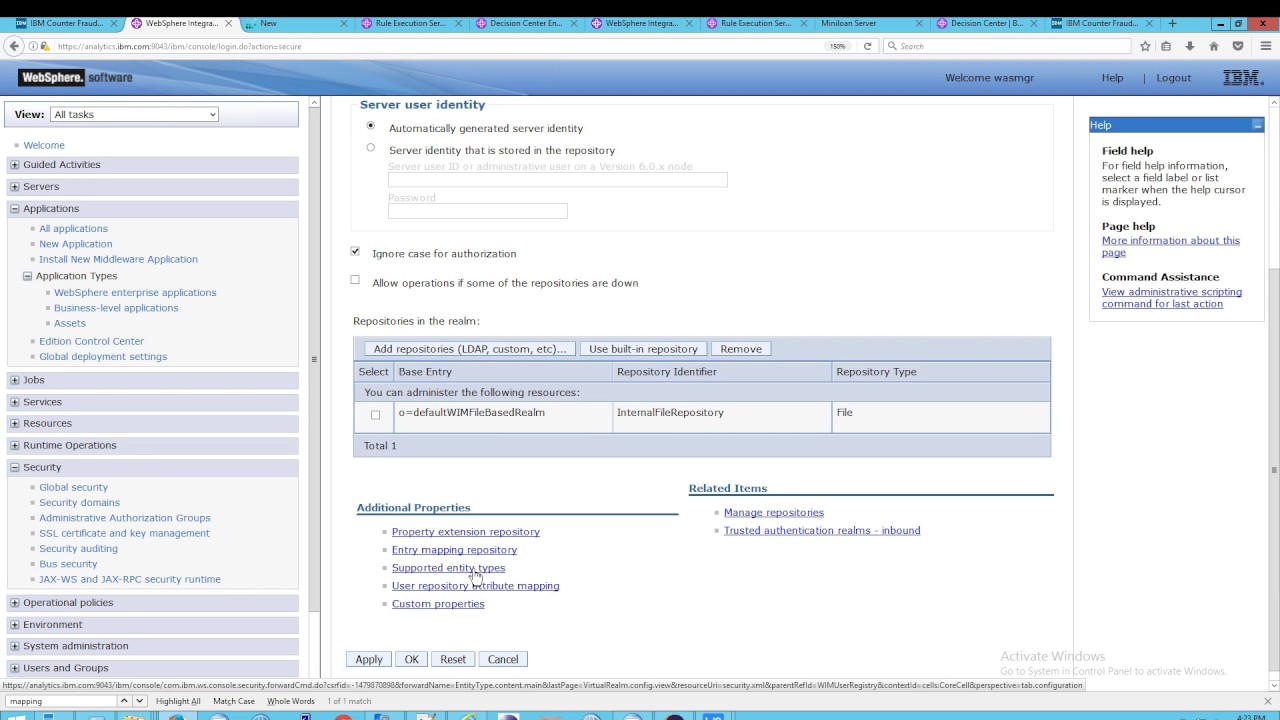Screen dimensions: 1280x720
Task: Open the View All tasks dropdown
Action: click(x=134, y=115)
